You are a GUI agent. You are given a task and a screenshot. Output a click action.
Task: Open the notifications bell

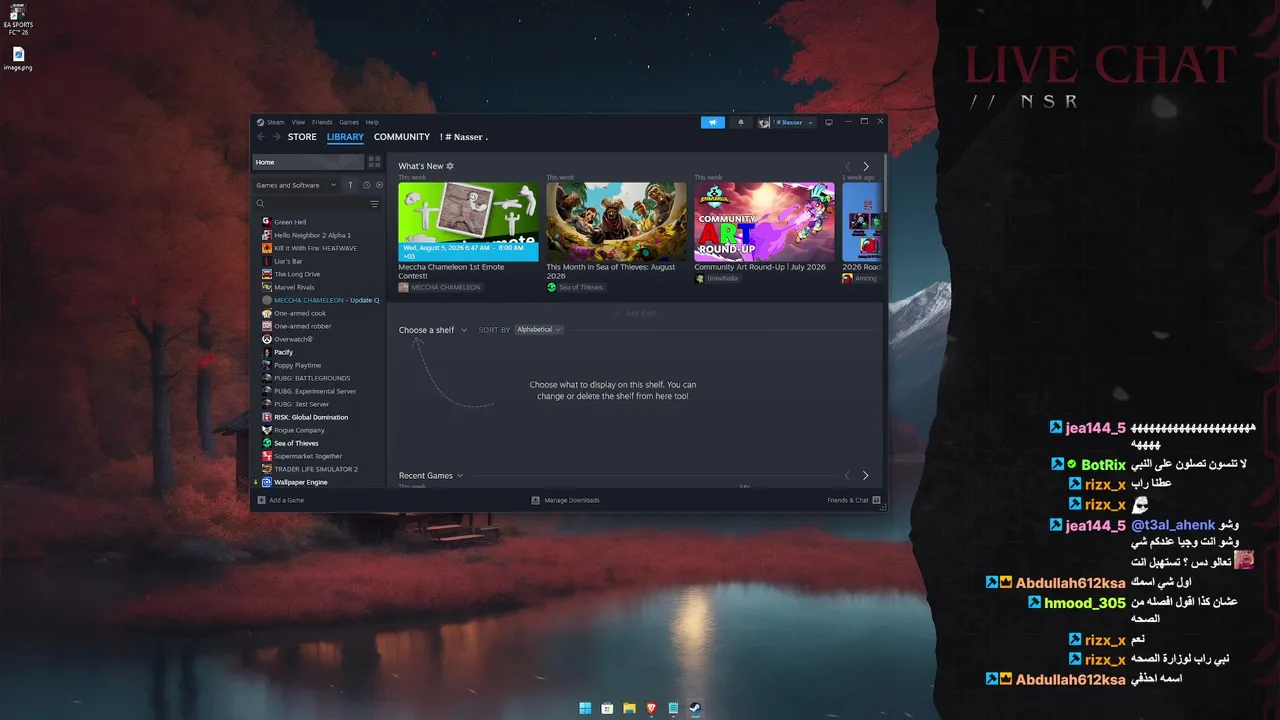[x=741, y=122]
